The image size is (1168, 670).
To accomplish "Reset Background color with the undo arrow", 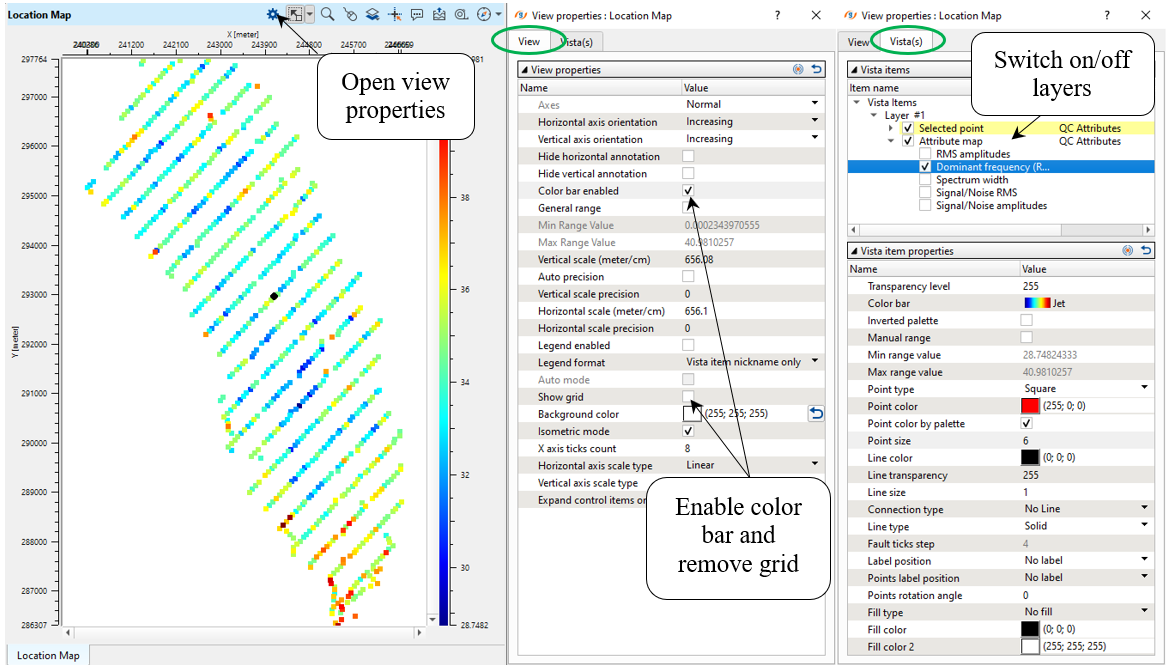I will point(816,413).
